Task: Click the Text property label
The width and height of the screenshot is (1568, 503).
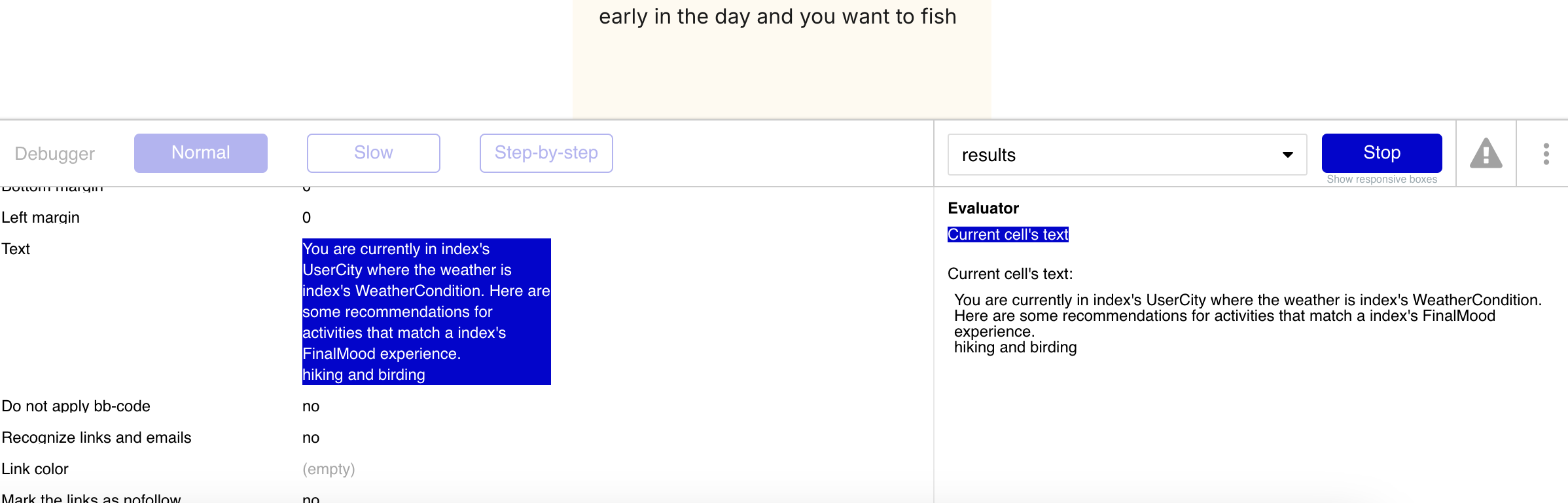Action: click(16, 249)
